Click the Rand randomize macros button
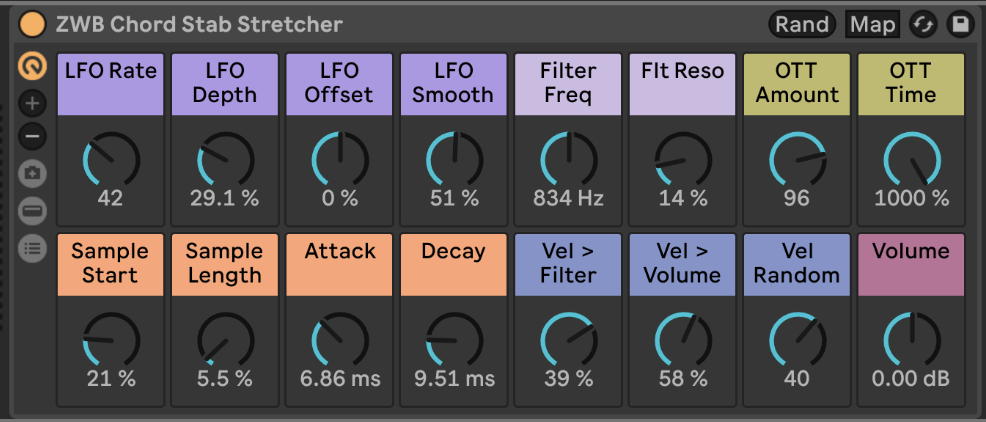The image size is (986, 422). 802,24
